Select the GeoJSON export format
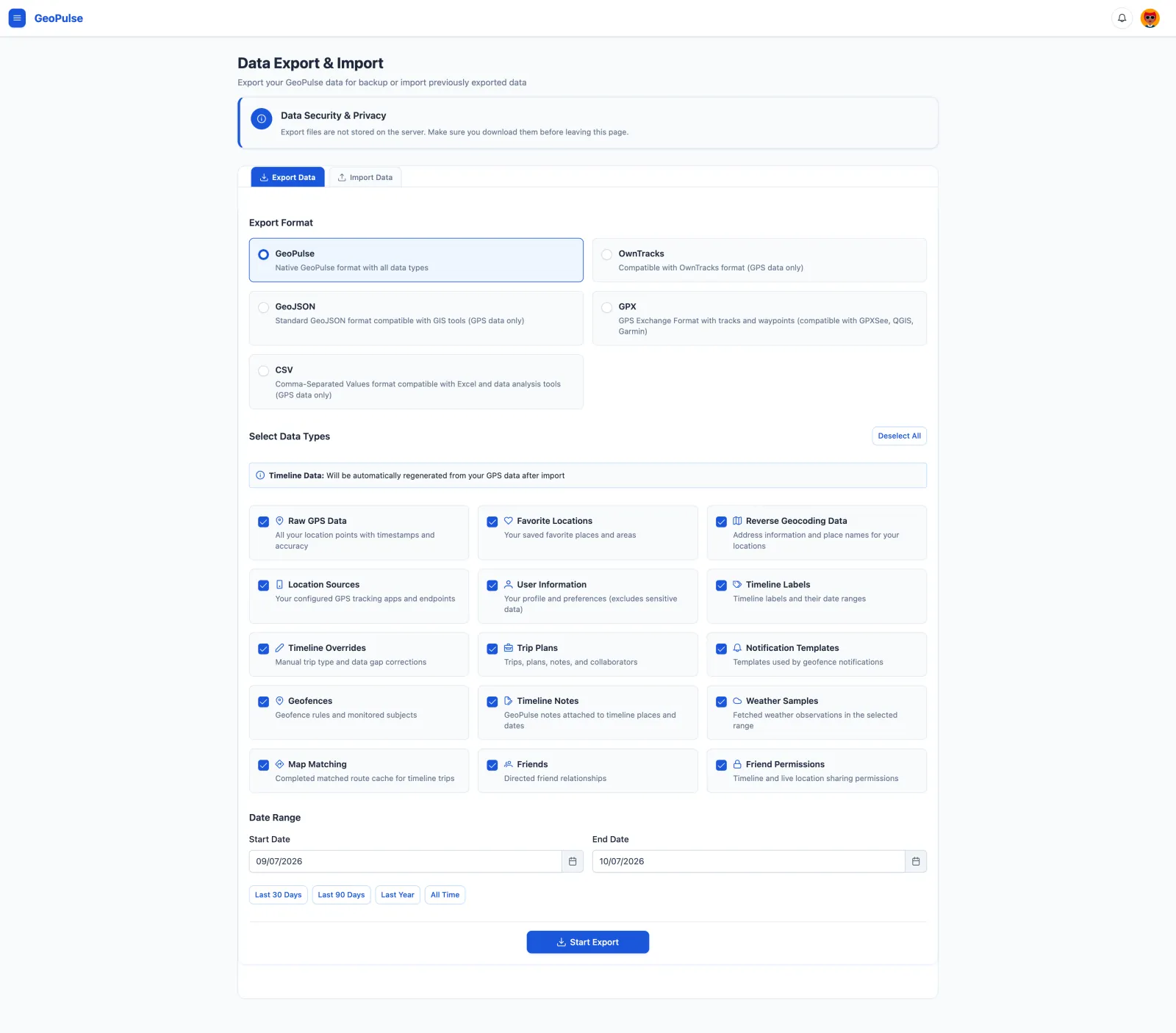 point(263,307)
